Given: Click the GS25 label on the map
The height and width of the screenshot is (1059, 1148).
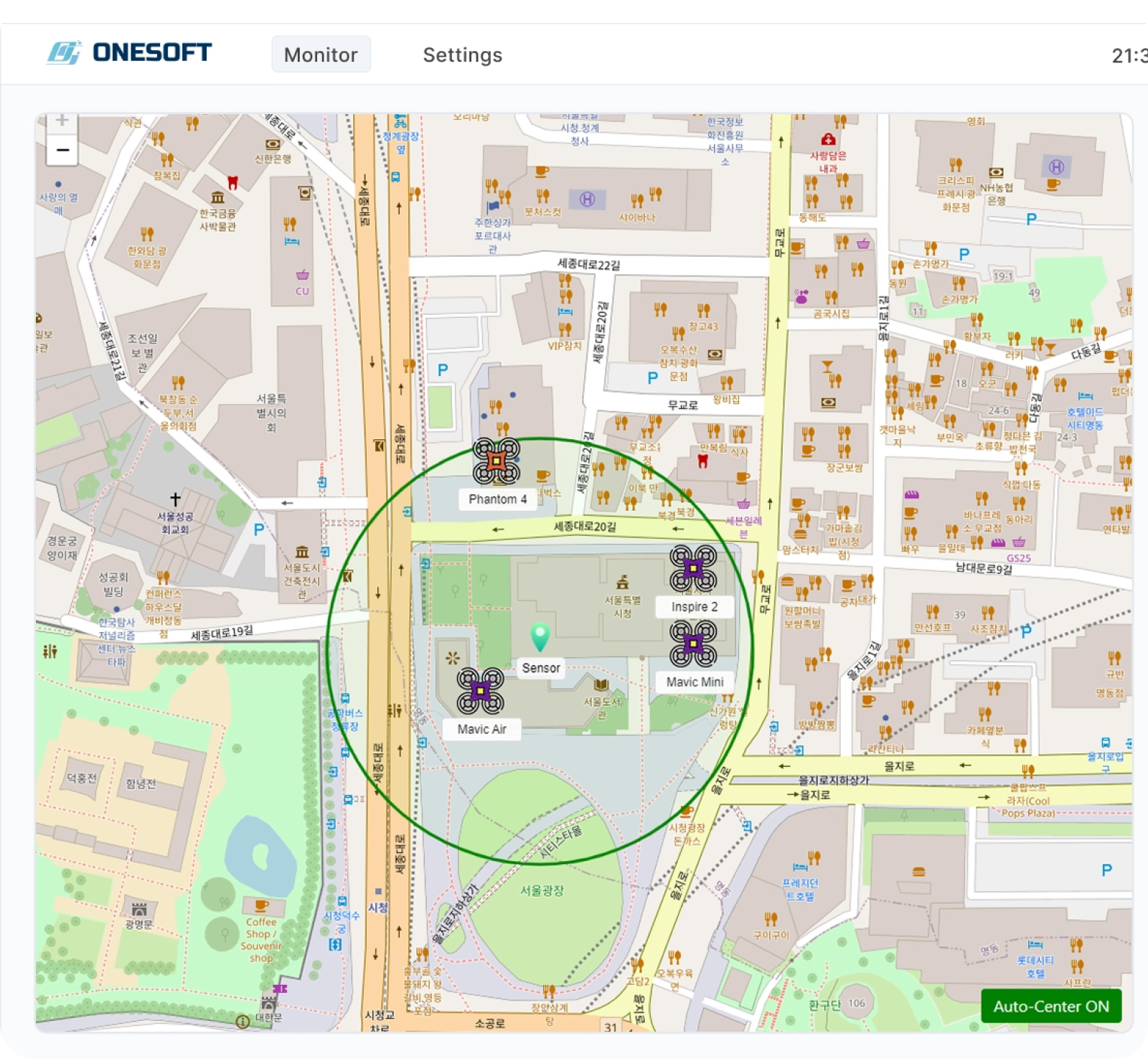Looking at the screenshot, I should pyautogui.click(x=1019, y=558).
